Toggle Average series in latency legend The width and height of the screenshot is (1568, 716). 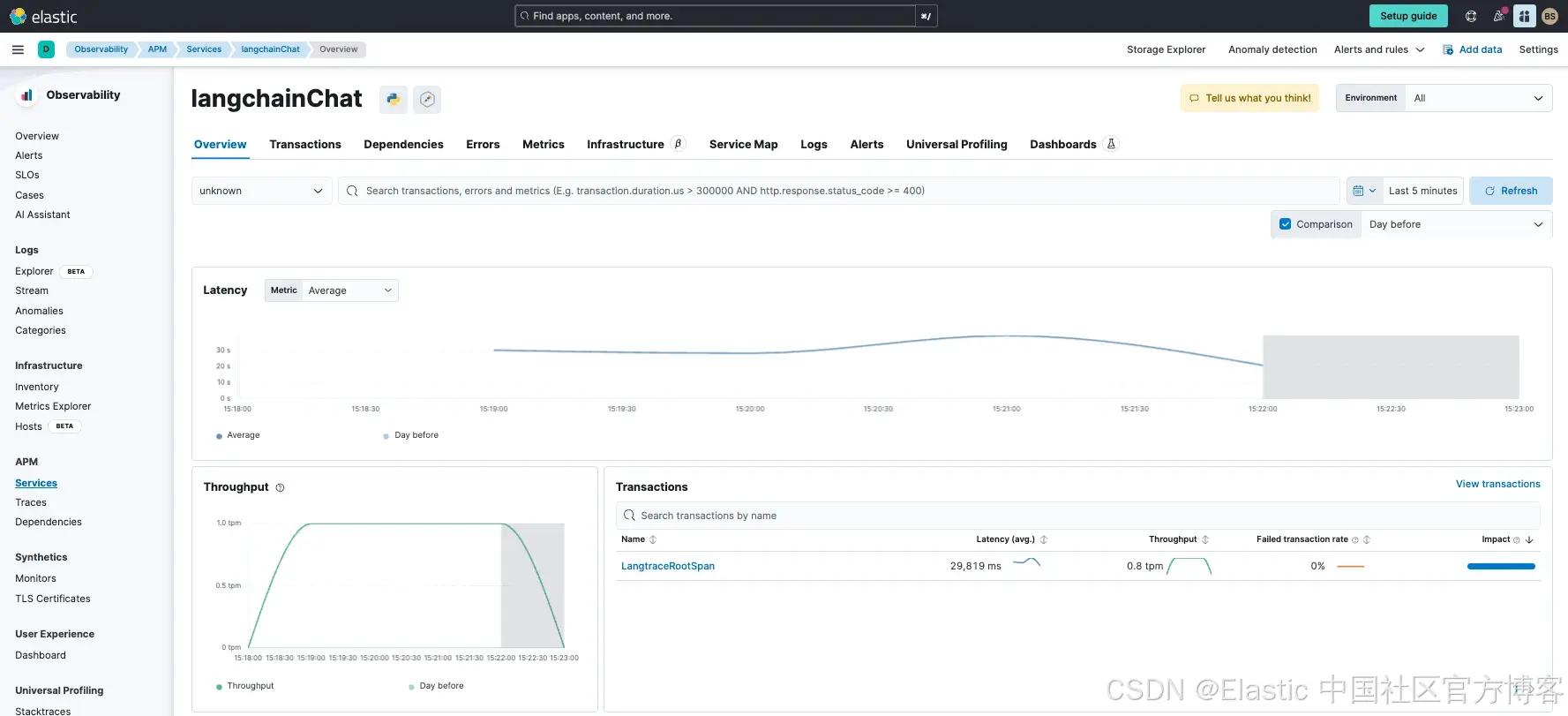click(238, 435)
